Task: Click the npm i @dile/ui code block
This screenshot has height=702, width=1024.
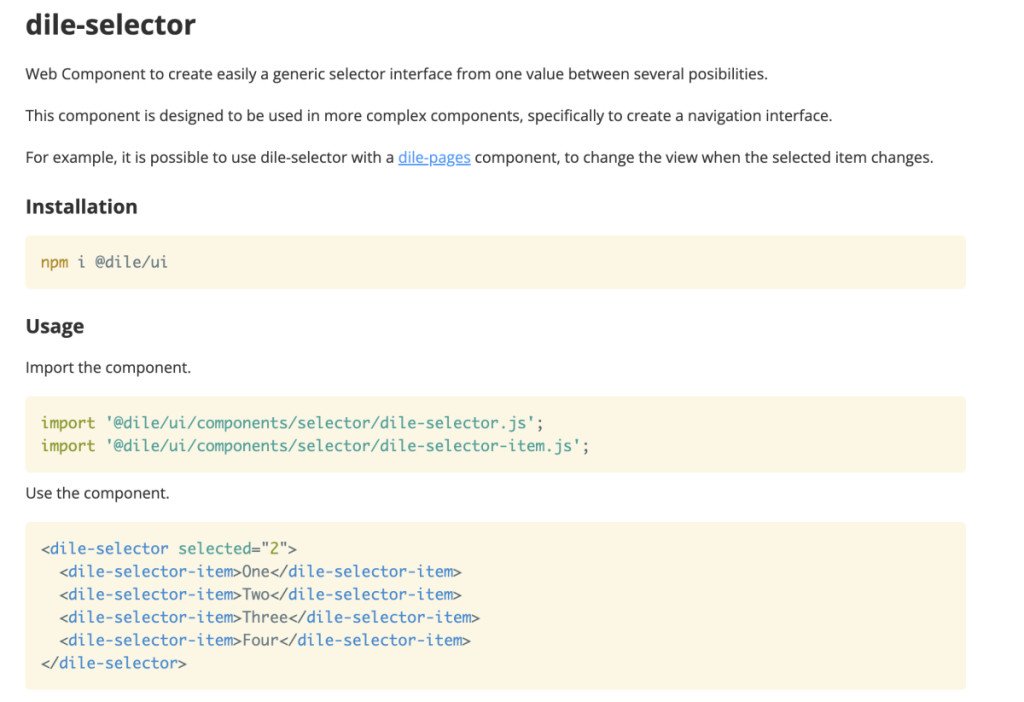Action: point(495,262)
